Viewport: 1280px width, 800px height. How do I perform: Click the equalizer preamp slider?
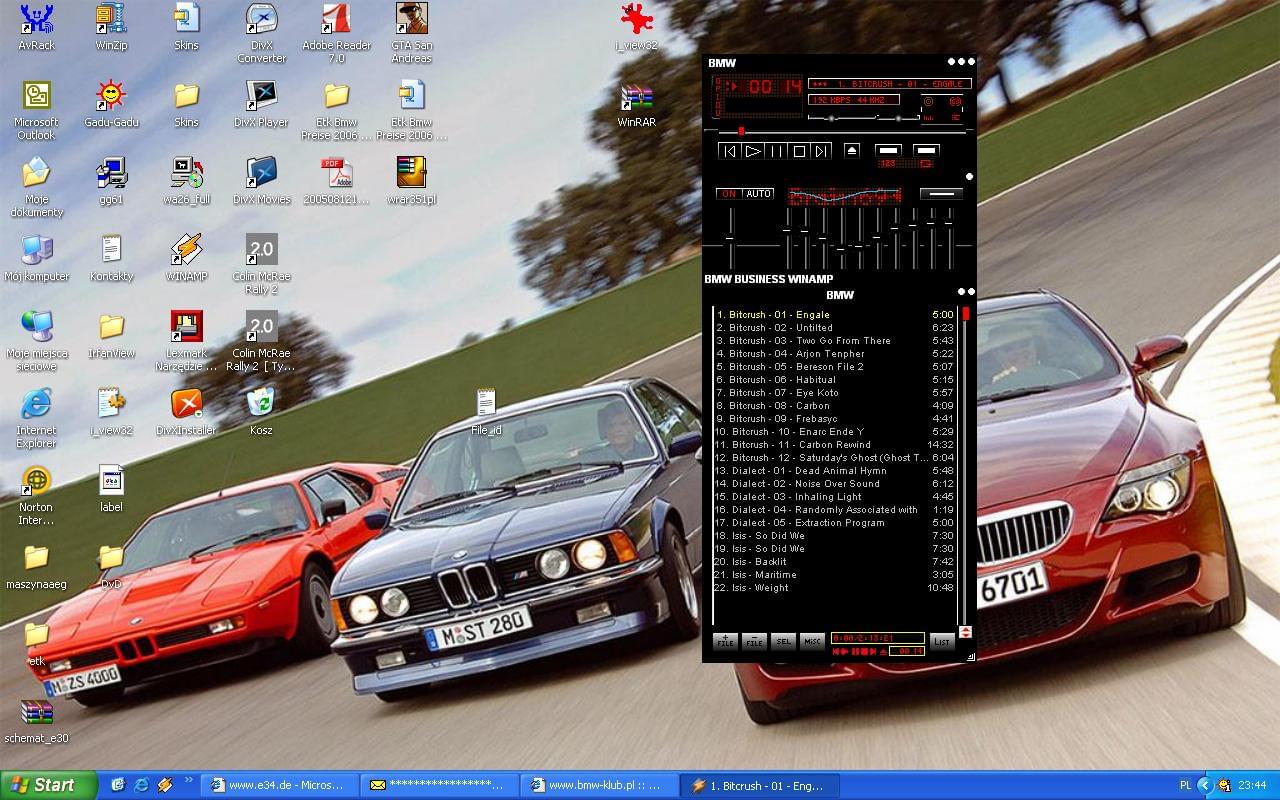730,239
